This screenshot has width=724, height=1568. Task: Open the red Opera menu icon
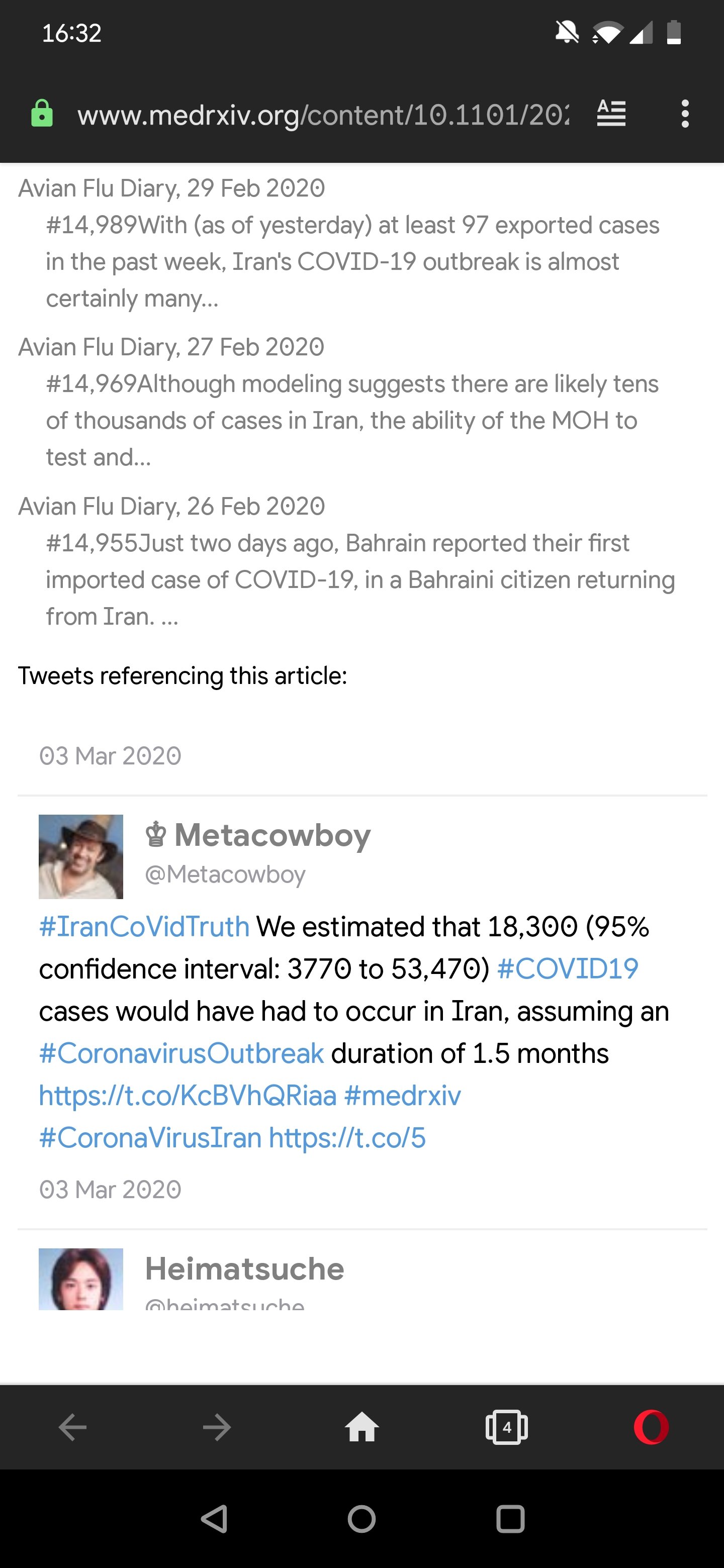pos(651,1427)
